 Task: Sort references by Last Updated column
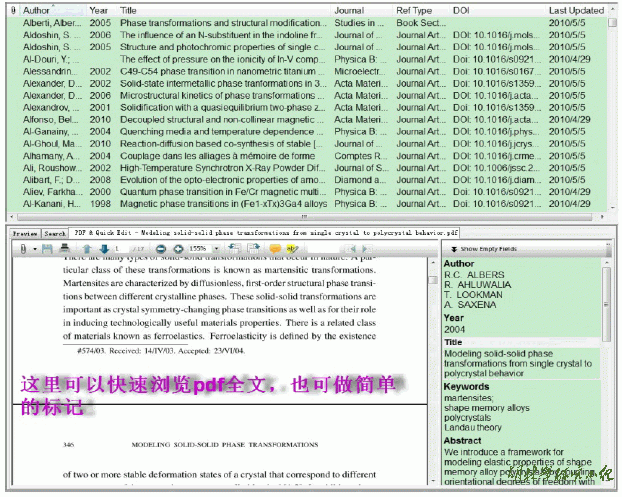[x=575, y=10]
